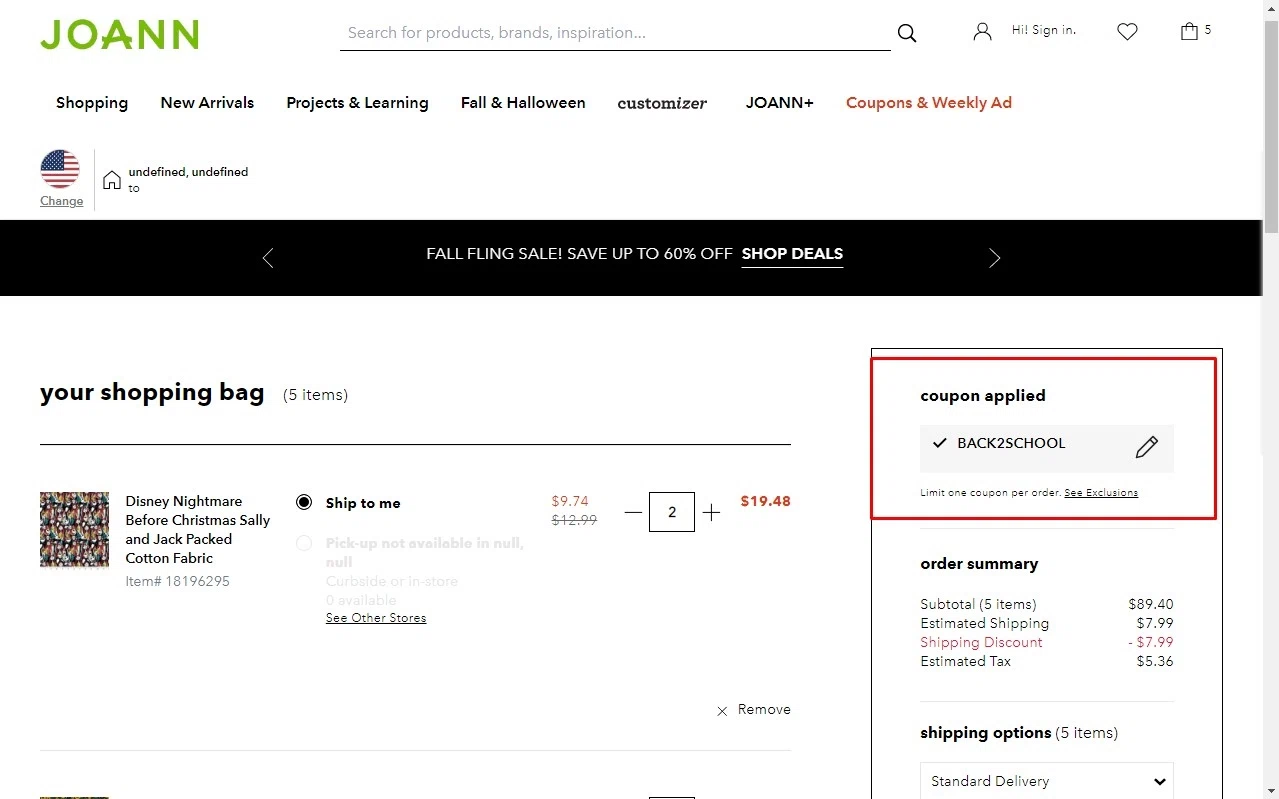Click the Shipping Discount label
Viewport: 1279px width, 799px height.
point(981,642)
